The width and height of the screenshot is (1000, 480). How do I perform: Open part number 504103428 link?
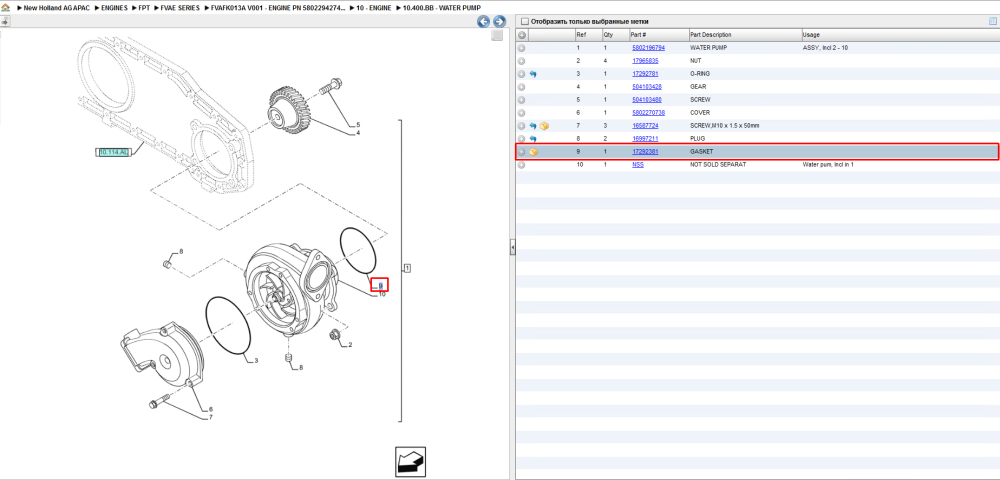click(x=647, y=87)
